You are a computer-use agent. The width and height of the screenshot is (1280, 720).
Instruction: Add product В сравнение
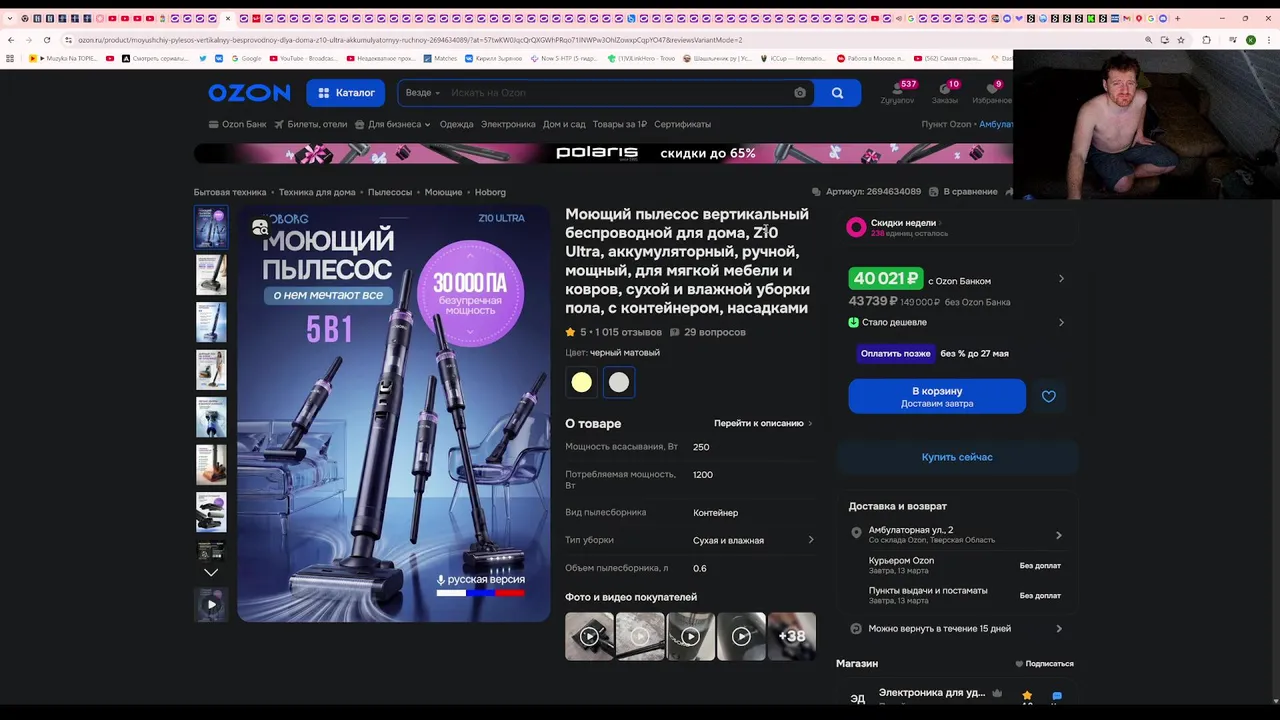(963, 192)
